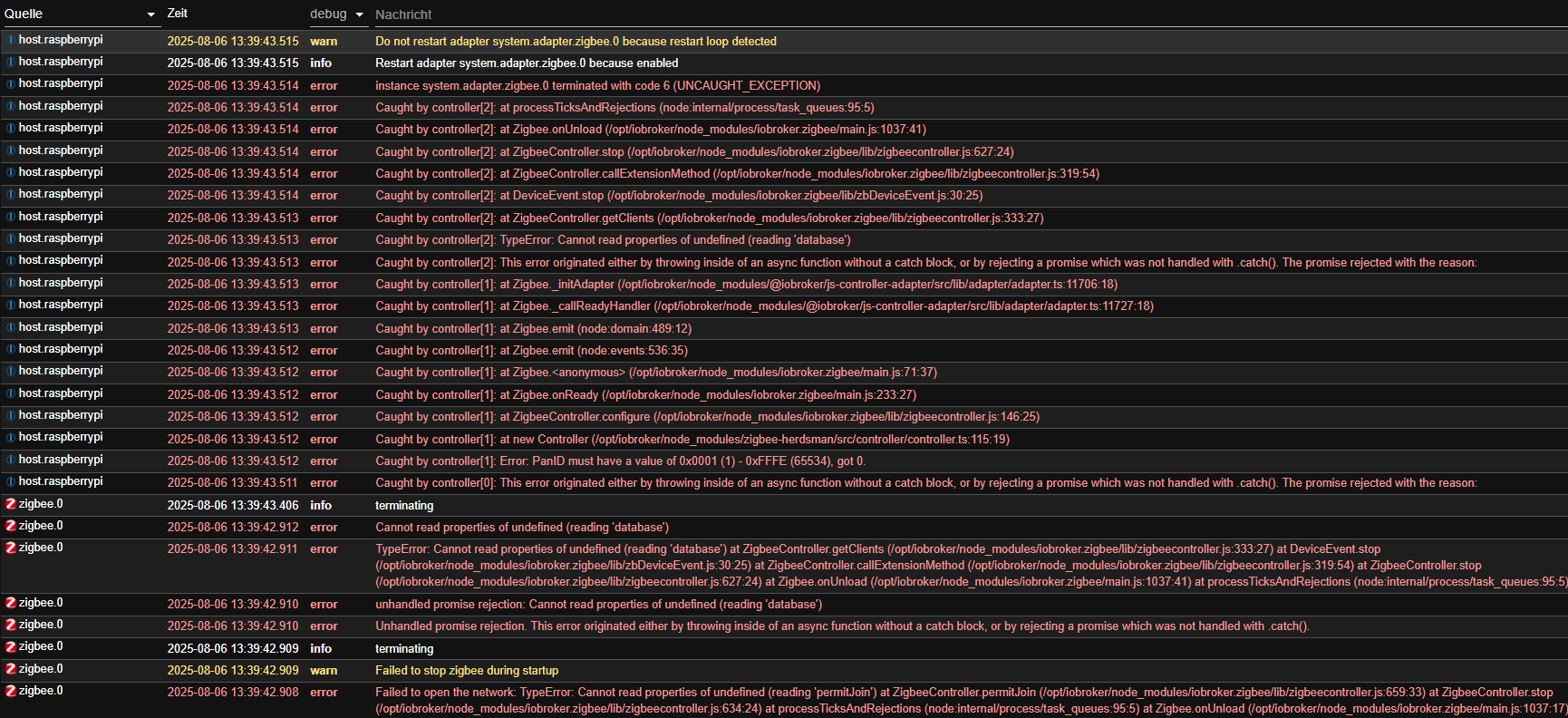Select message 'at Zigbee.onReady' main.js:233:27
Screen dimensions: 1568x718
pos(646,394)
